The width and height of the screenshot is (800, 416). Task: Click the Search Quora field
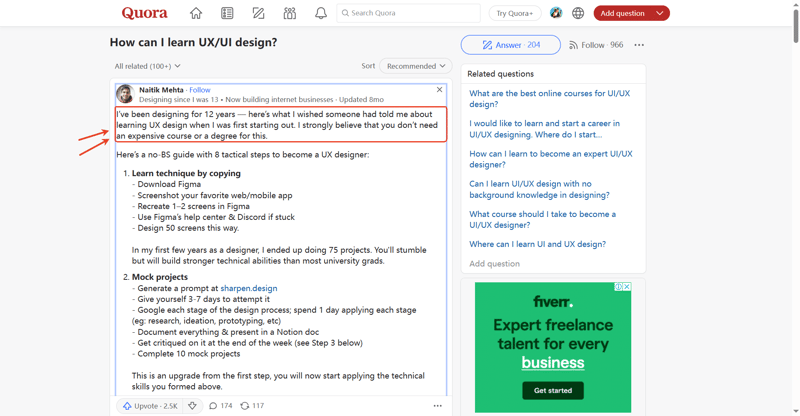click(408, 13)
